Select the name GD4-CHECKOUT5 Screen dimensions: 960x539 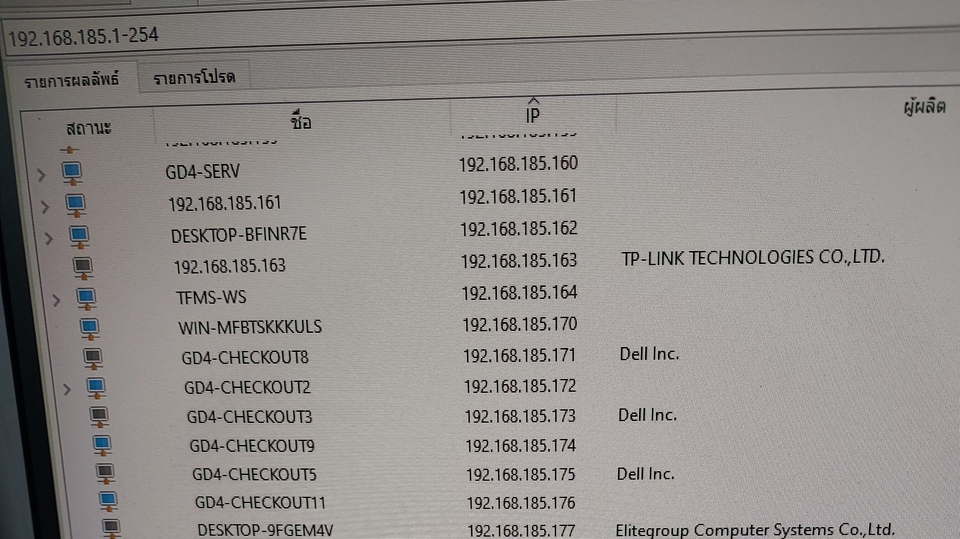254,474
